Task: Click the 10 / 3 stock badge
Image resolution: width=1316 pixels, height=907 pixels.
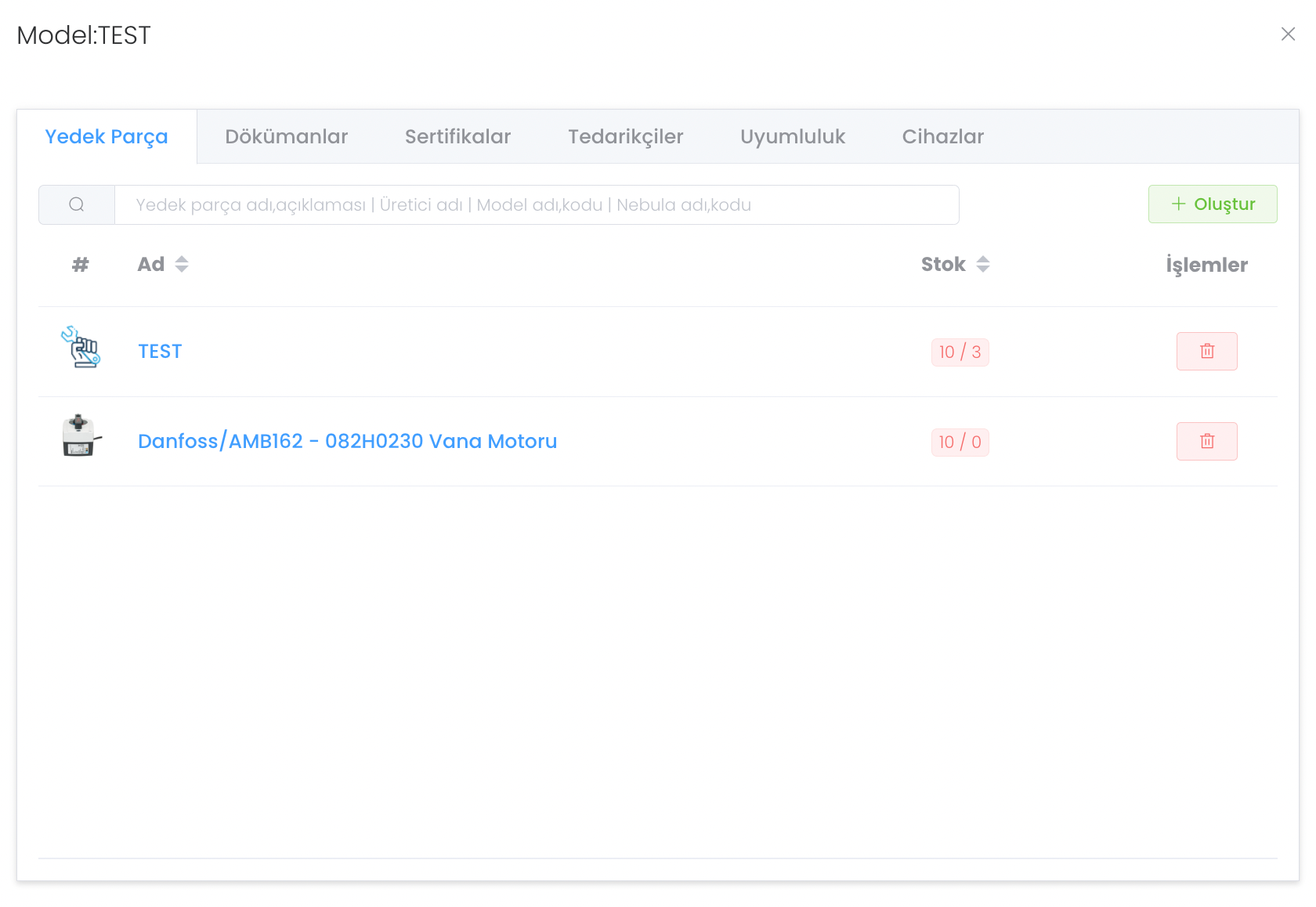Action: pos(960,352)
